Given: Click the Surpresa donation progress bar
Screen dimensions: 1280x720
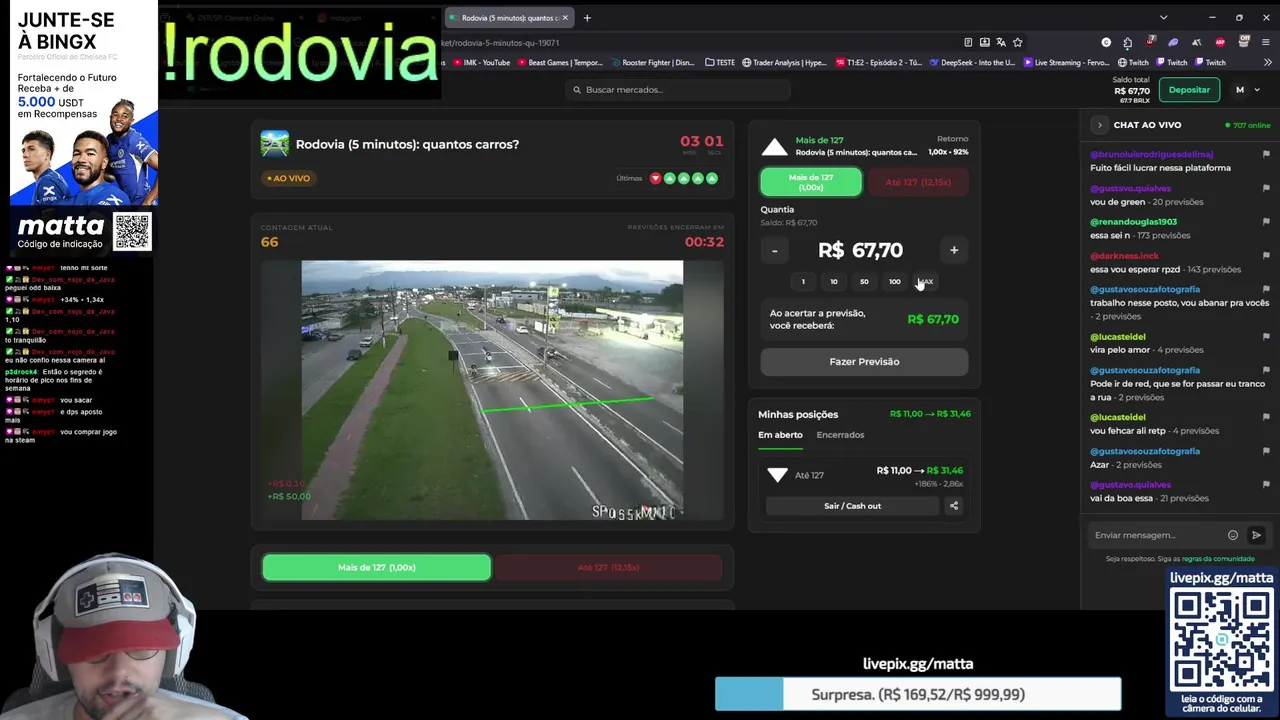Looking at the screenshot, I should point(918,694).
